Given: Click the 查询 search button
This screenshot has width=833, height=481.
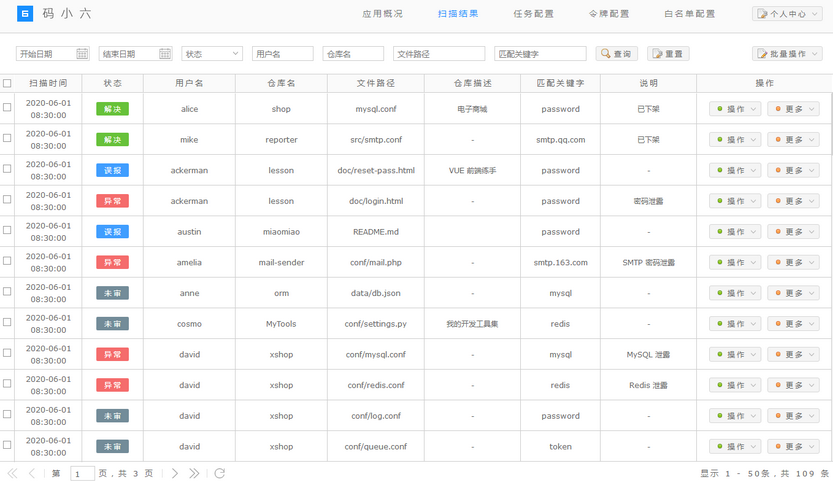Looking at the screenshot, I should [616, 54].
